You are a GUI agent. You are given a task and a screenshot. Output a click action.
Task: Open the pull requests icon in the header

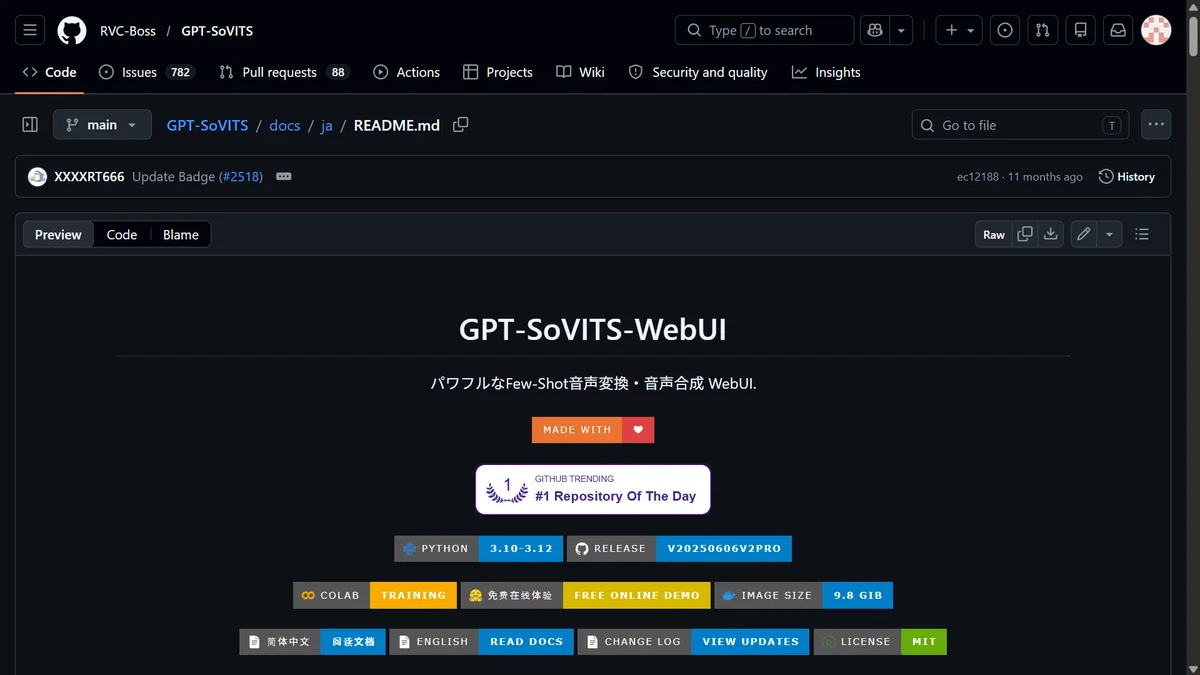tap(1042, 30)
